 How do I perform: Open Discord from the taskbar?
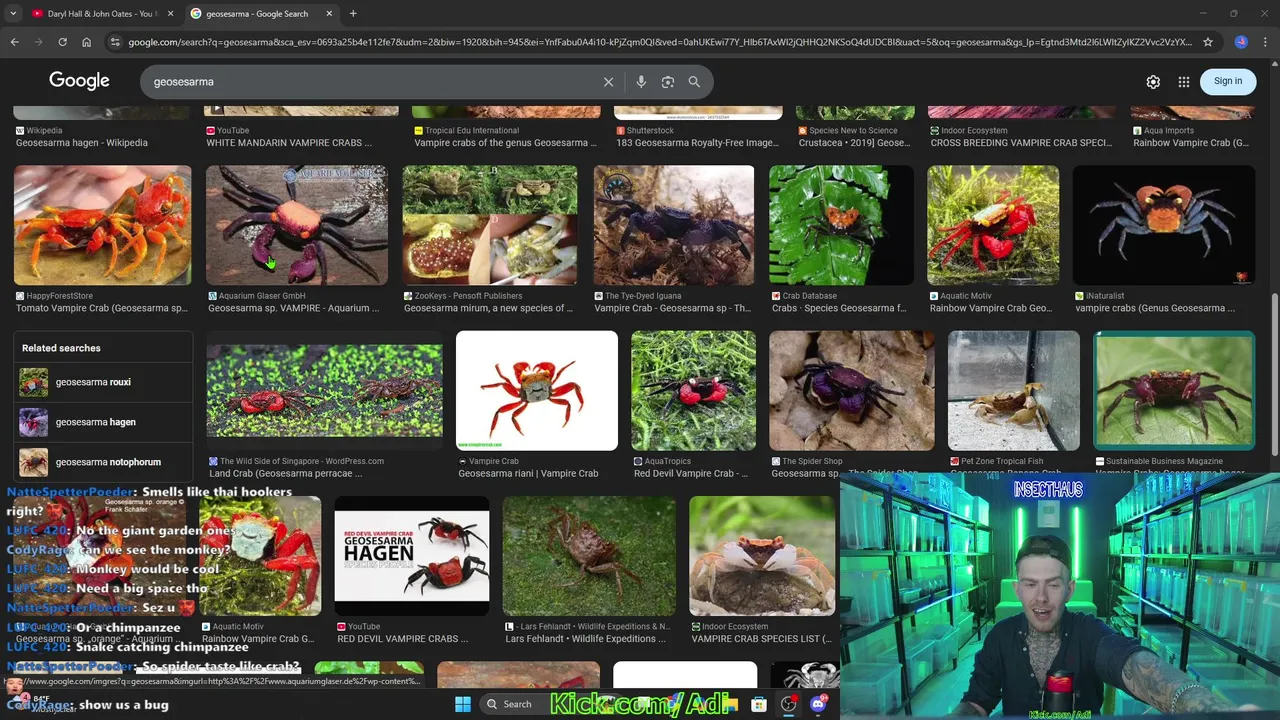[x=818, y=704]
